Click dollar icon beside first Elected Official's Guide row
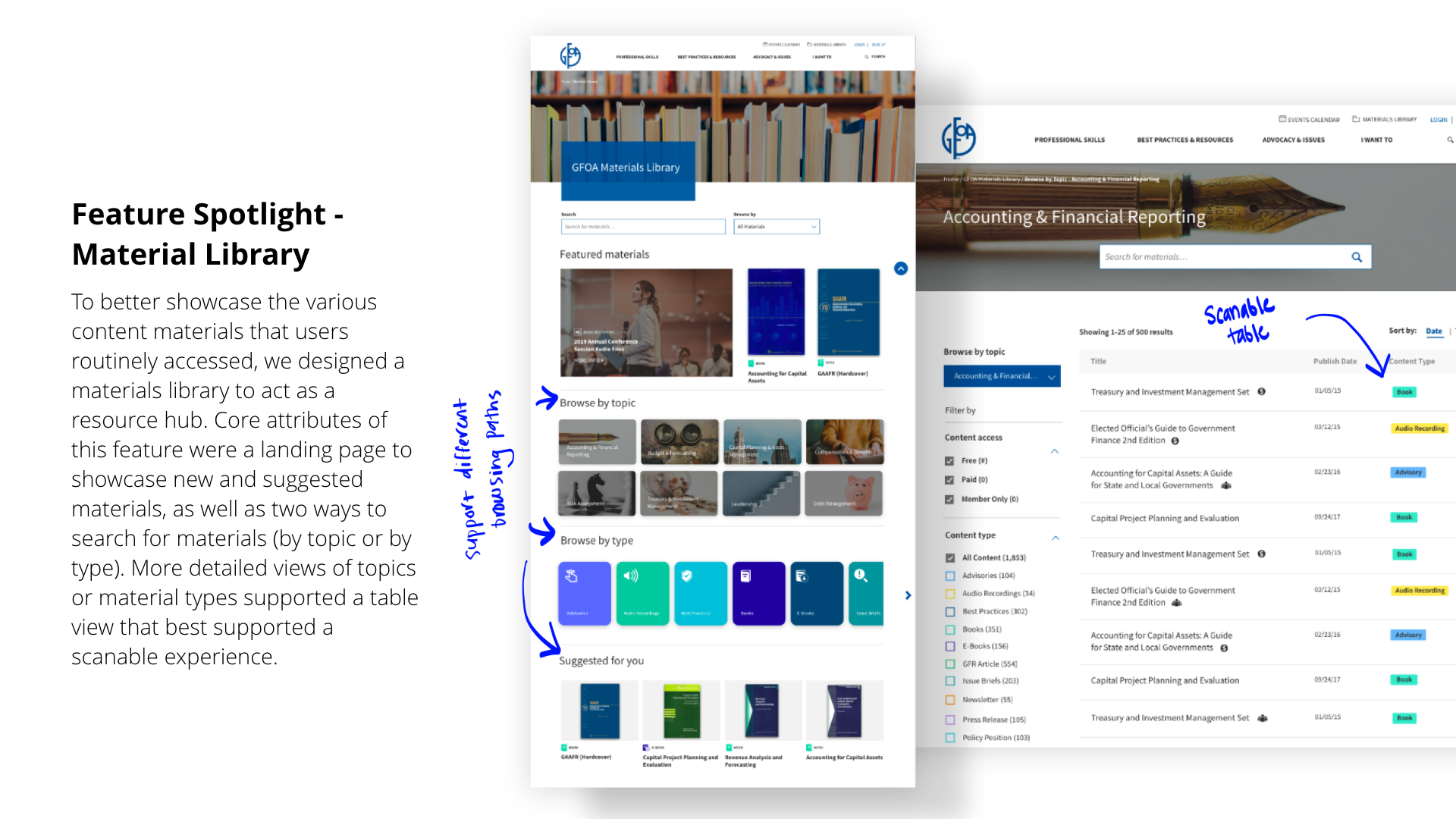The image size is (1456, 819). coord(1175,441)
